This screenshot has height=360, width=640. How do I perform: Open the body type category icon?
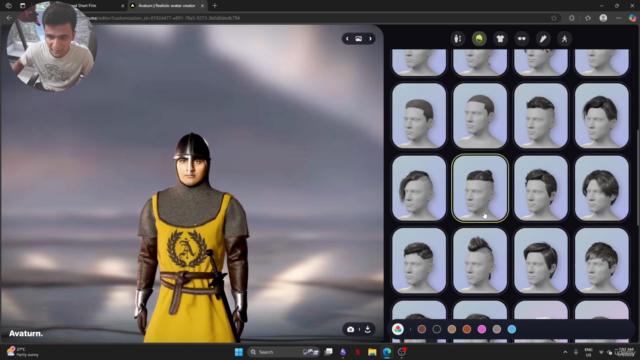458,39
